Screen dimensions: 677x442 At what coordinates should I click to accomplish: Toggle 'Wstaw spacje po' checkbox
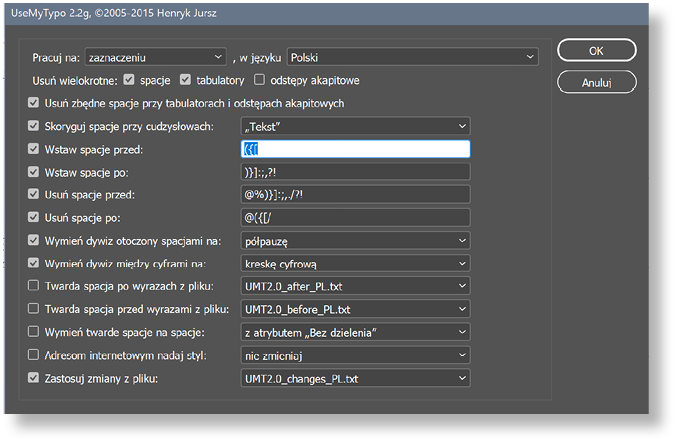(33, 172)
